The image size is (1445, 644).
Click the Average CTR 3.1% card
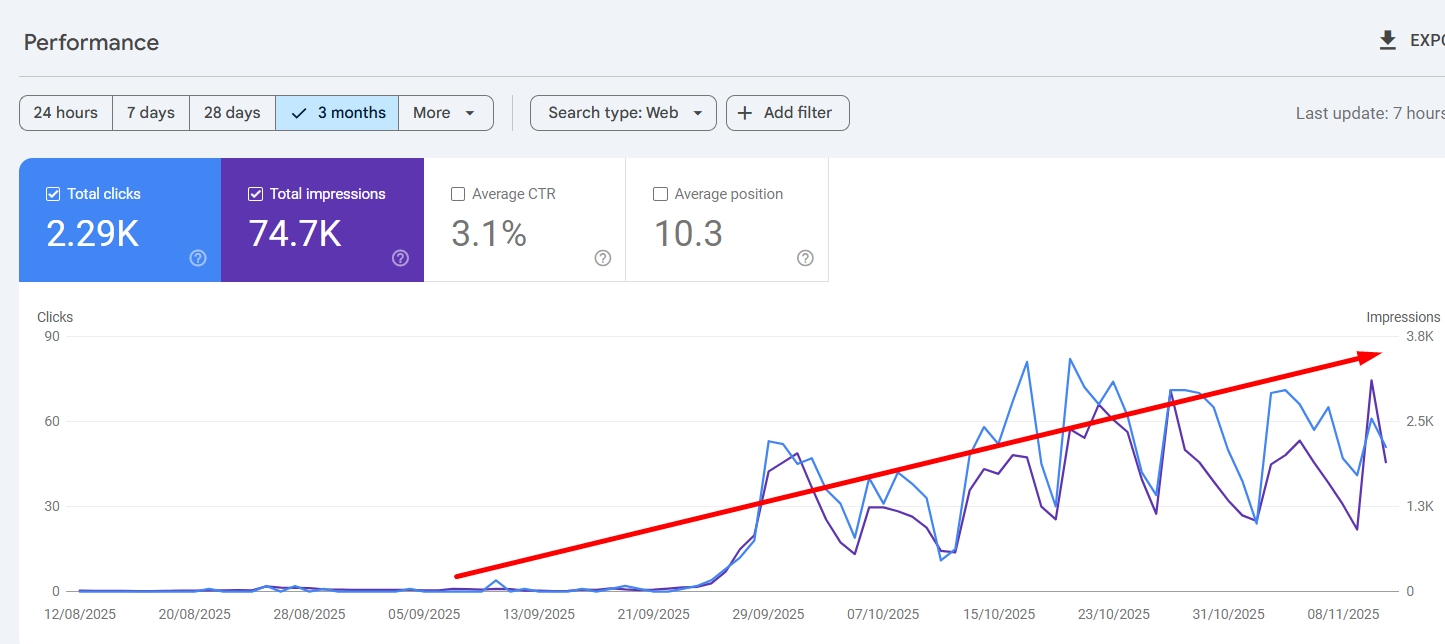[525, 220]
